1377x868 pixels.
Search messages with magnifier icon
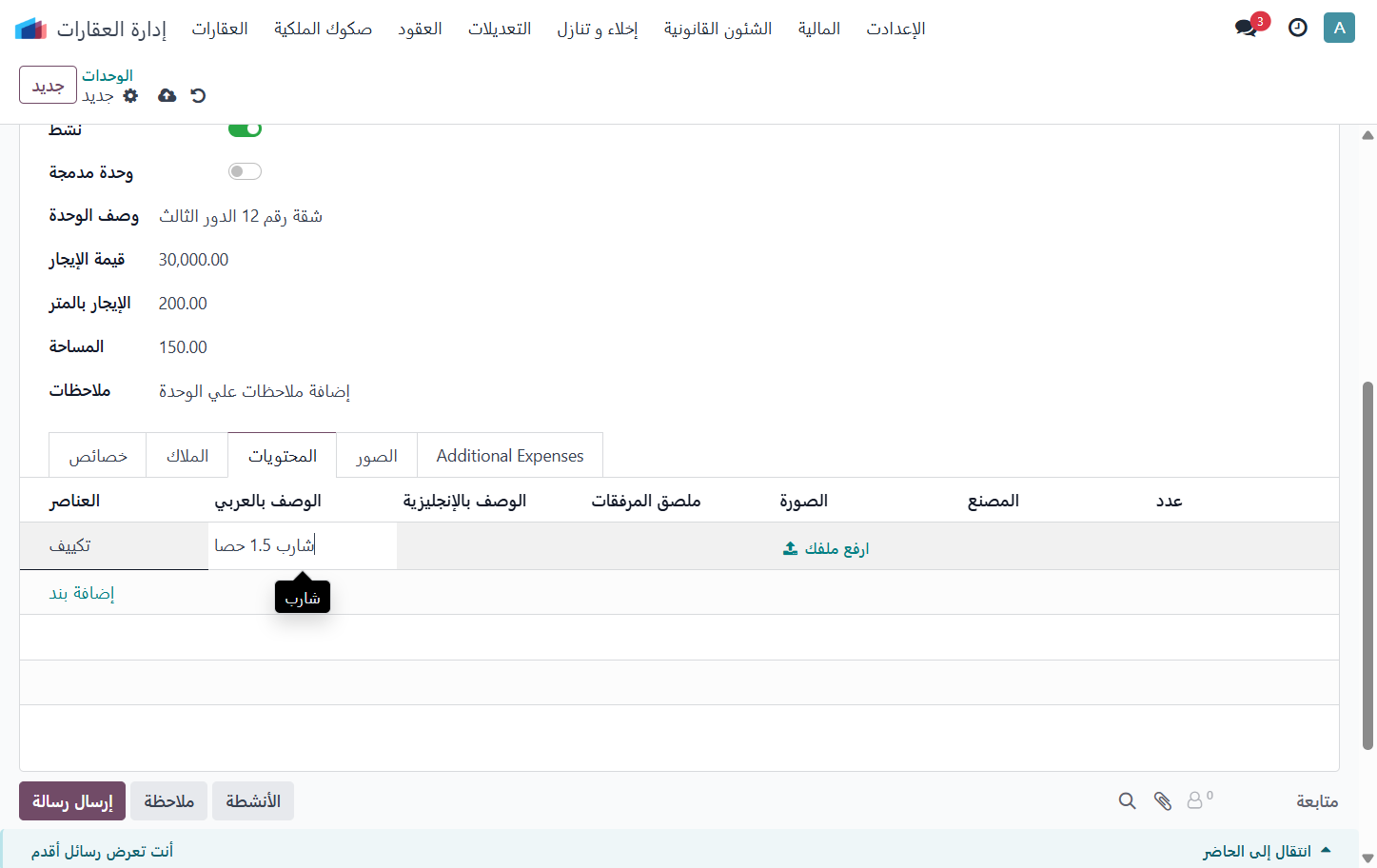[x=1127, y=801]
